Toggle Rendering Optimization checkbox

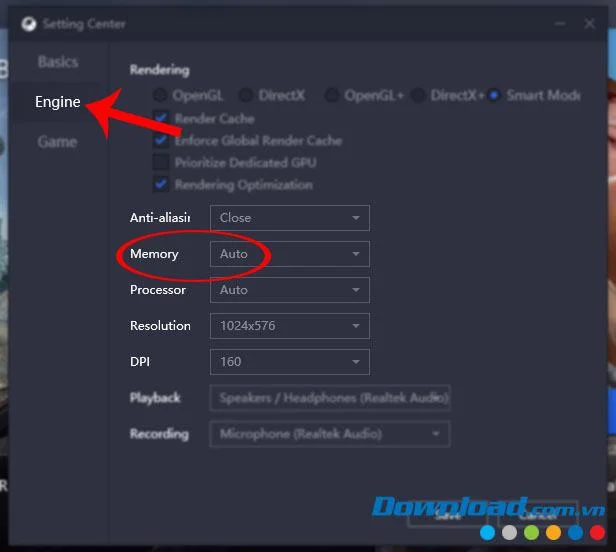click(161, 184)
